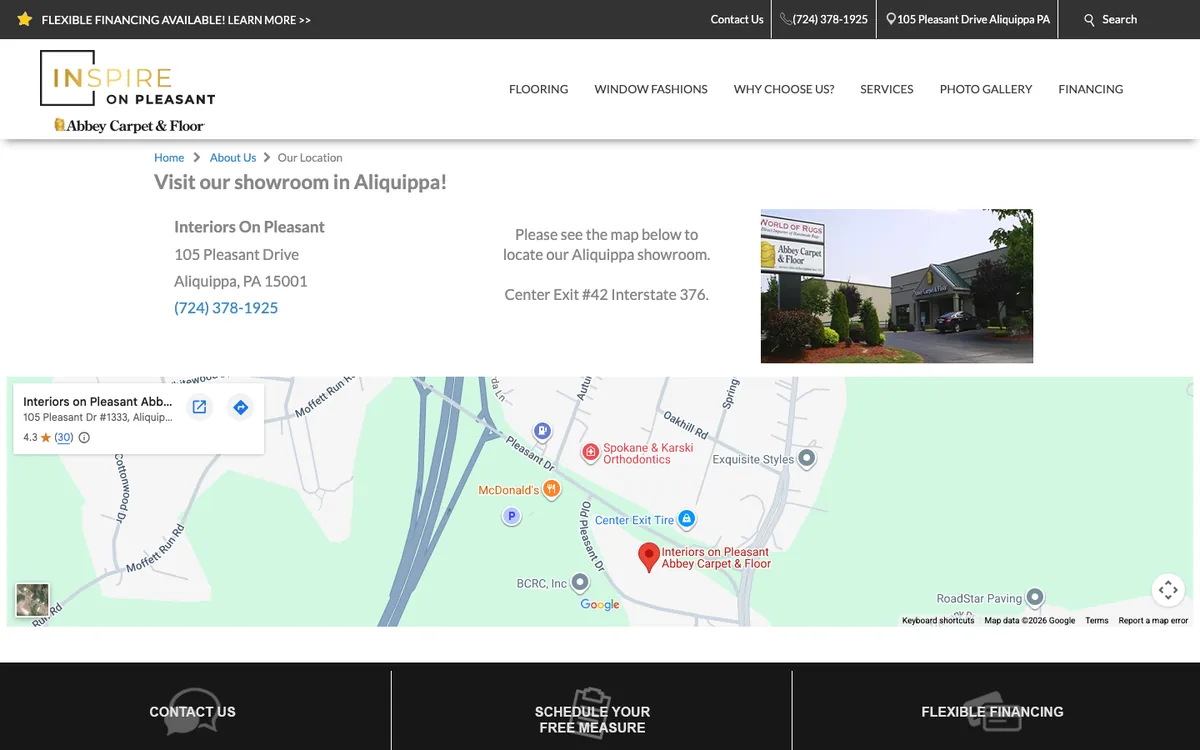Call (724) 378-1925 from top bar
1200x750 pixels.
click(830, 19)
